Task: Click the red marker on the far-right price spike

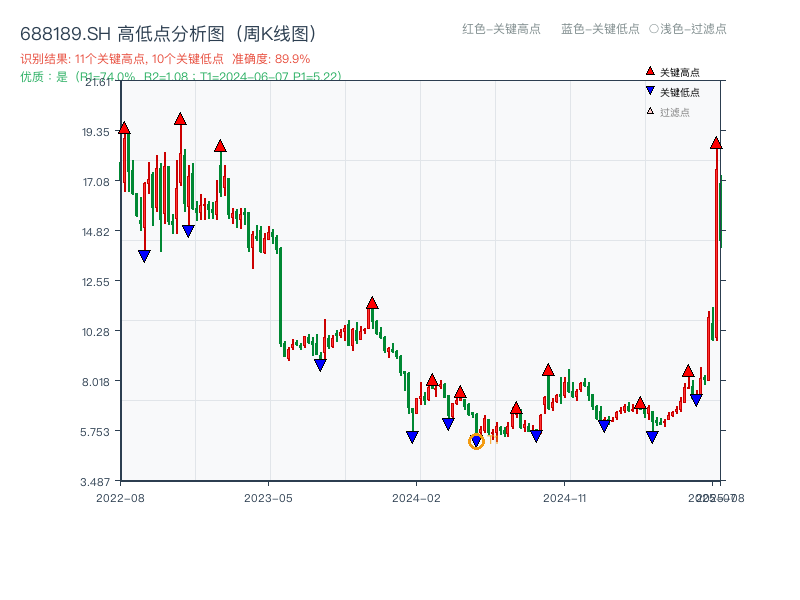Action: (x=715, y=143)
